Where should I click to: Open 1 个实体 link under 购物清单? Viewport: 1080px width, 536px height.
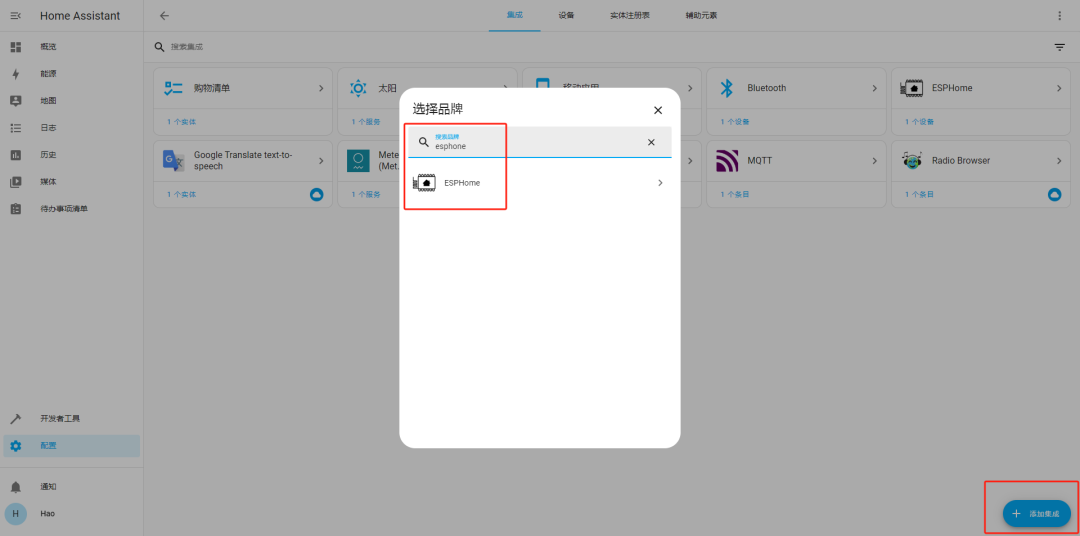[181, 122]
